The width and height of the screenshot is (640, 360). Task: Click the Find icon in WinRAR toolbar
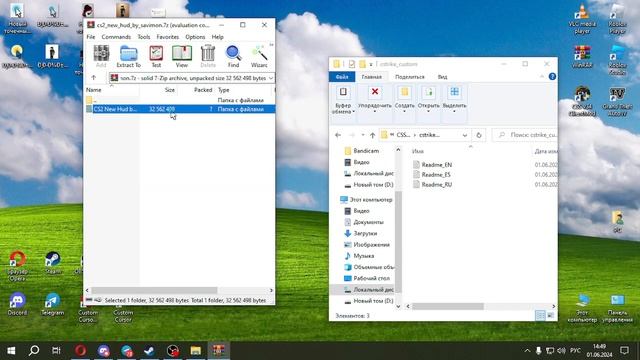pyautogui.click(x=233, y=56)
